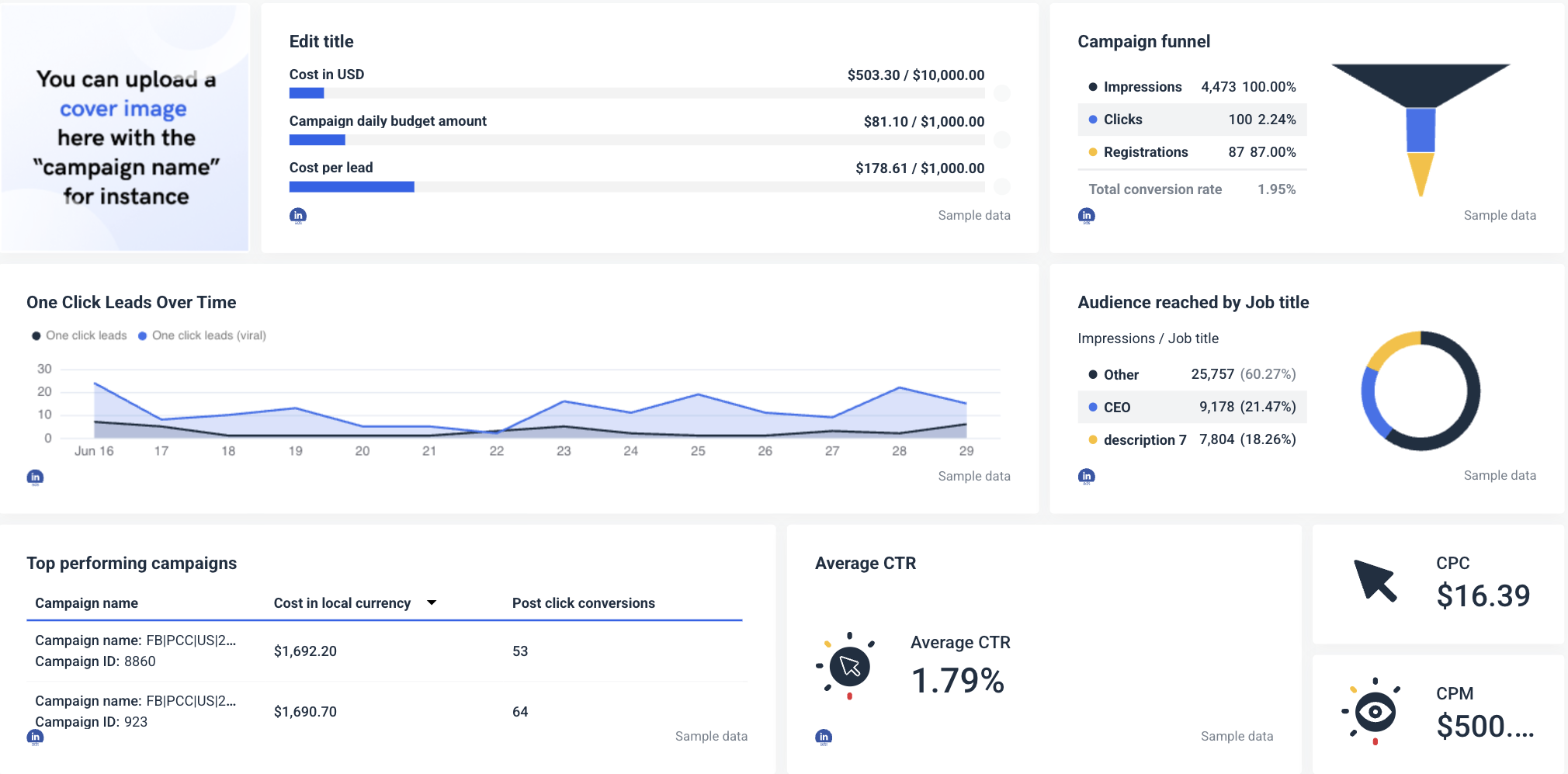This screenshot has height=774, width=1568.
Task: Toggle the One click leads legend item
Action: pyautogui.click(x=79, y=335)
